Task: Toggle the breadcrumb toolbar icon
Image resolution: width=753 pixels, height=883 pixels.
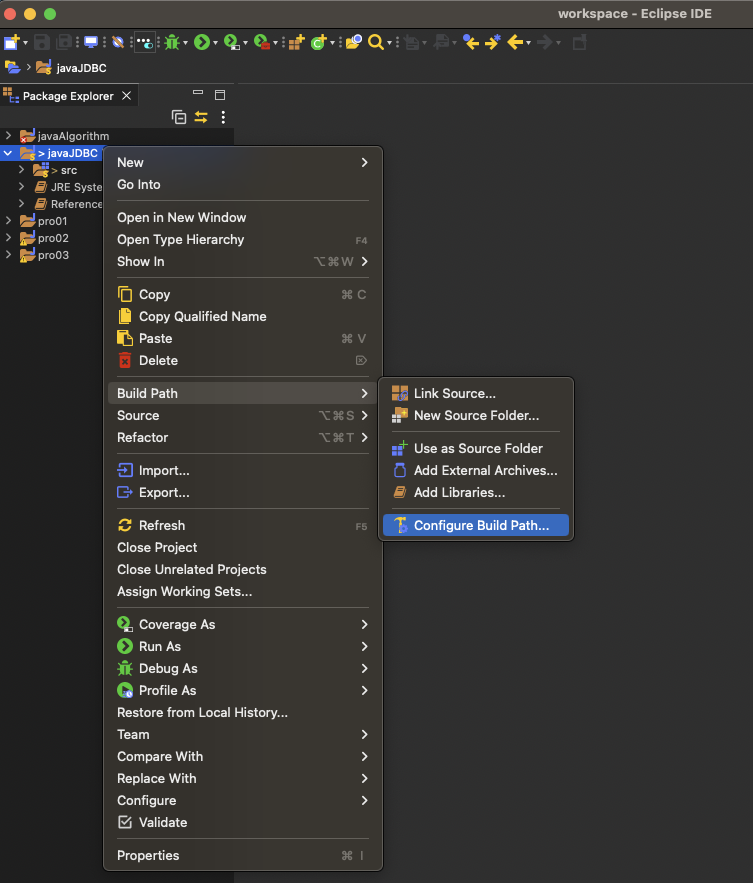Action: click(145, 42)
